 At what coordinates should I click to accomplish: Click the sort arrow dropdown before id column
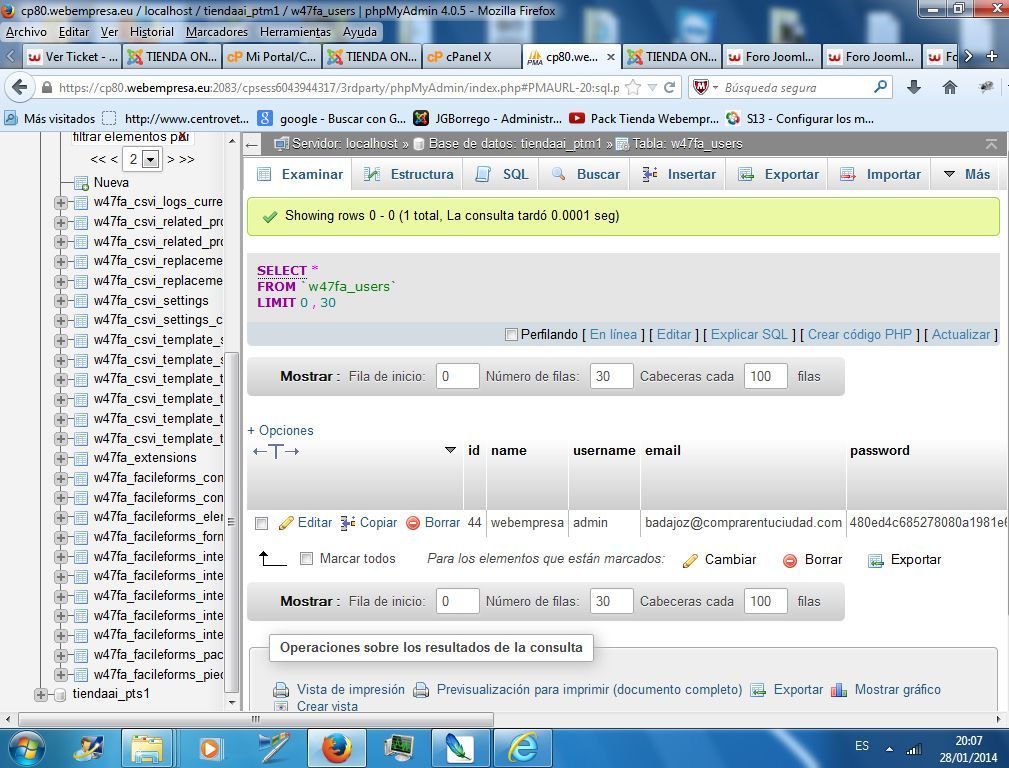450,450
